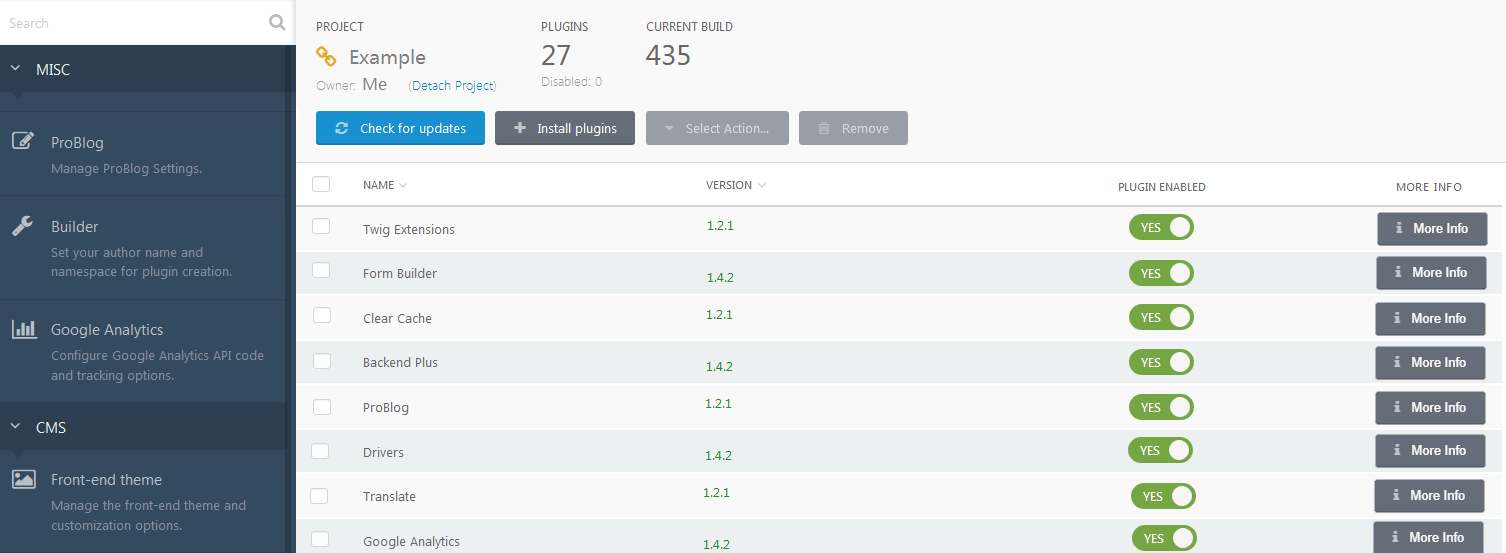The width and height of the screenshot is (1506, 553).
Task: Disable the Twig Extensions plugin toggle
Action: (x=1161, y=227)
